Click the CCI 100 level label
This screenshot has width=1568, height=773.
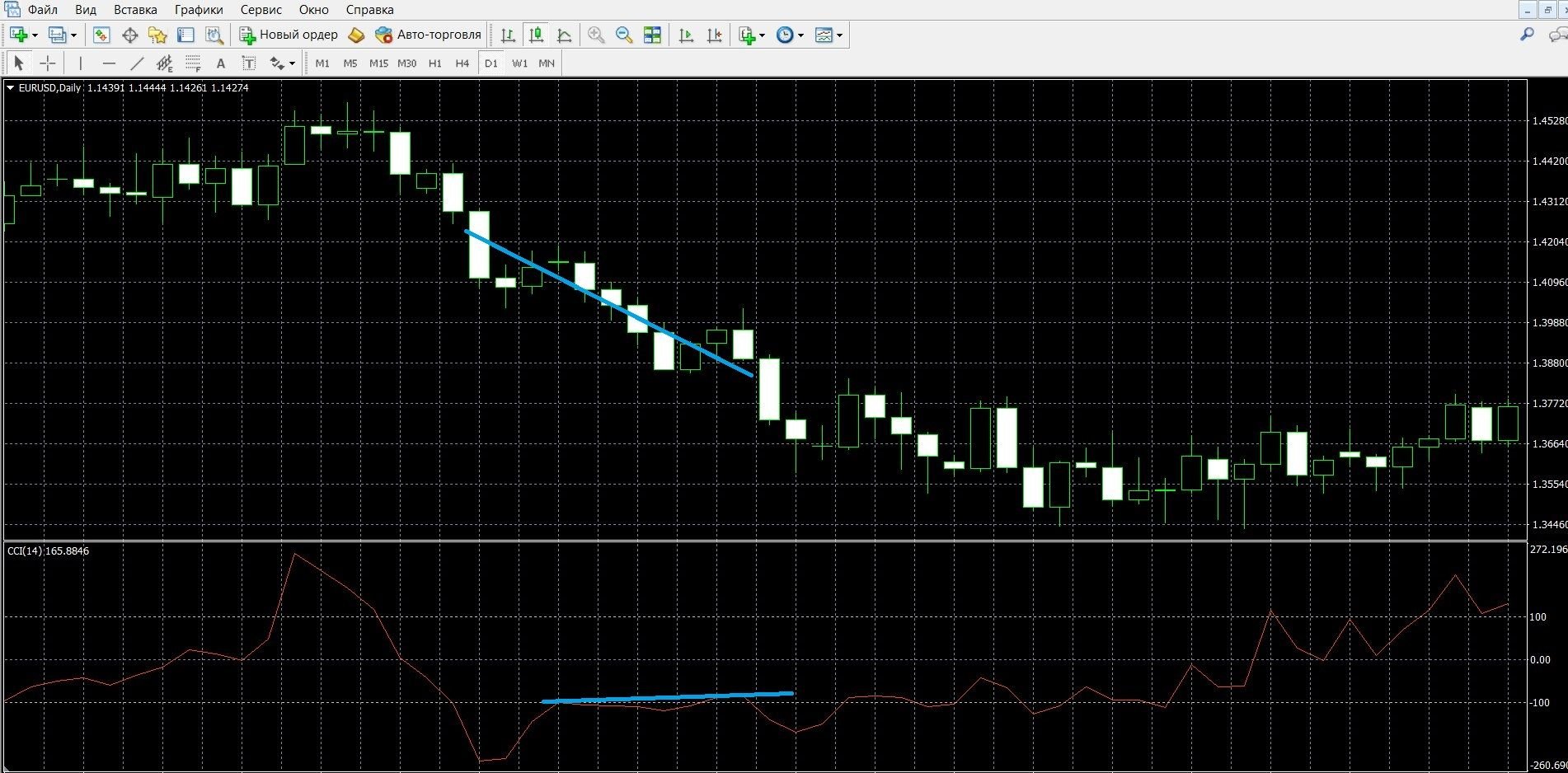tap(1538, 616)
